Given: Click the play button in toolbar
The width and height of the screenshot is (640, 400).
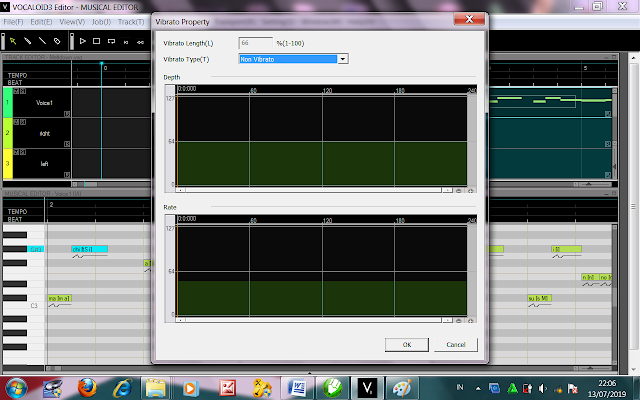Looking at the screenshot, I should coord(82,41).
